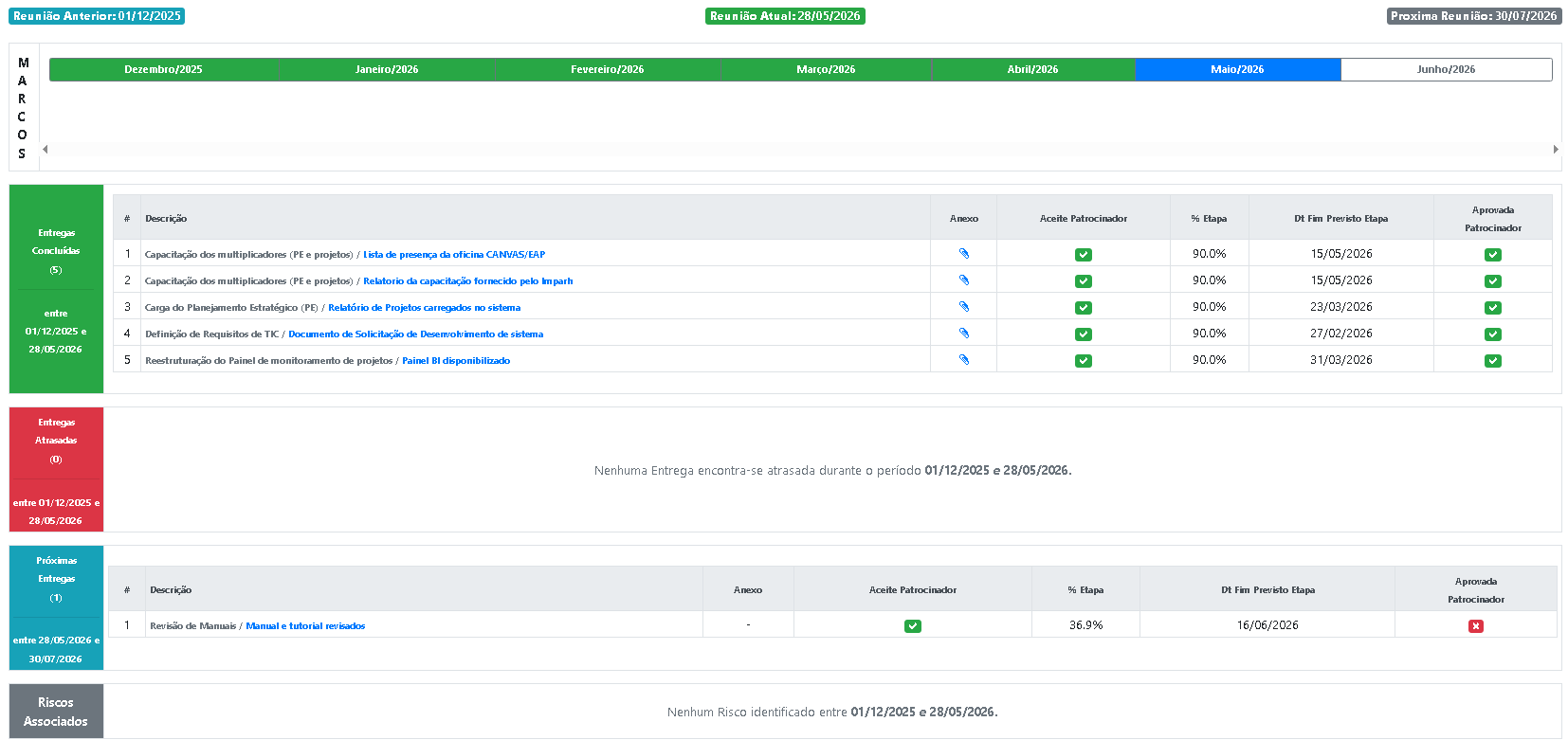
Task: Click Riscos Associados panel
Action: pos(56,712)
